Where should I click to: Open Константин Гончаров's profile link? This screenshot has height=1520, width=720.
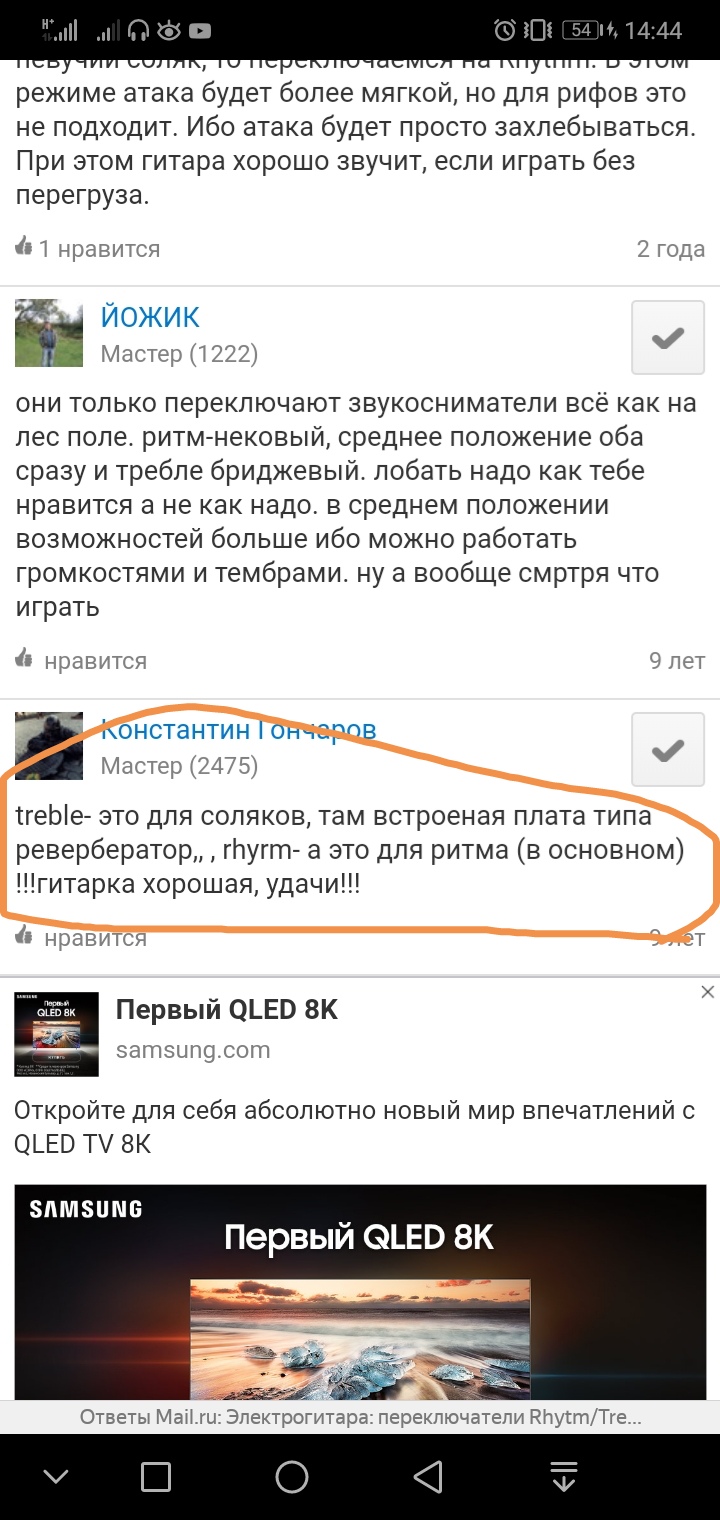point(238,729)
